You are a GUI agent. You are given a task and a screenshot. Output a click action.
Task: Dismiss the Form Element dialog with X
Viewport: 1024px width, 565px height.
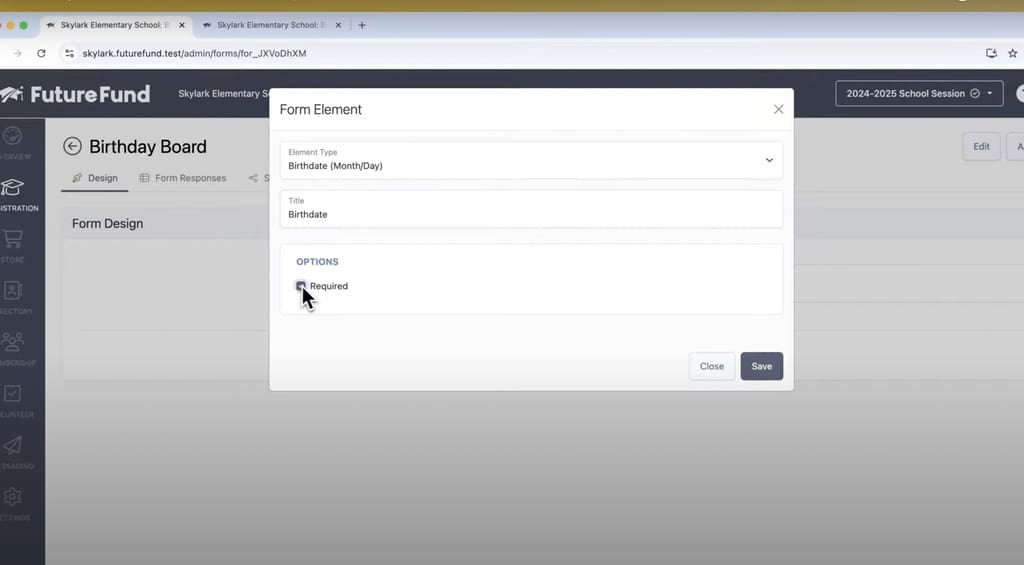[778, 109]
